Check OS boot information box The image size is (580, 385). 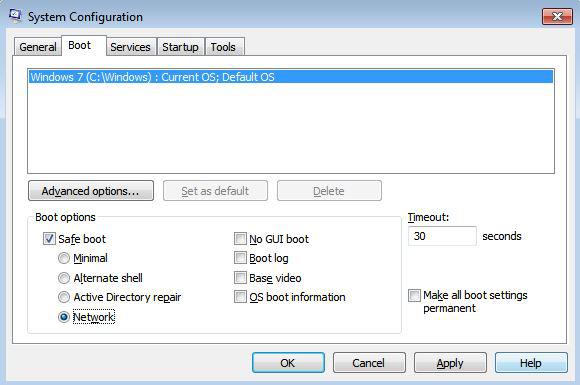(x=240, y=297)
